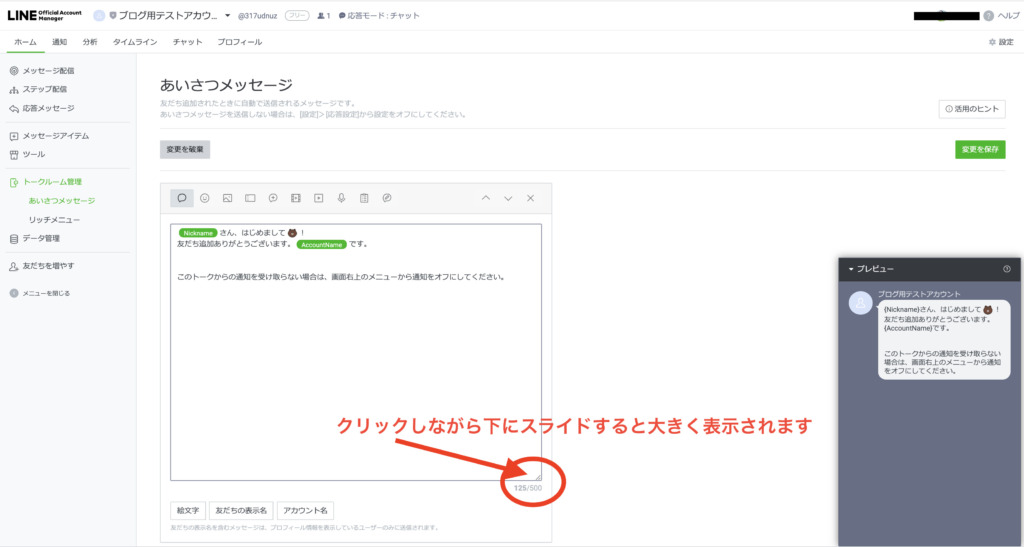Select the sticker (smiley) message icon
The width and height of the screenshot is (1024, 547).
[205, 198]
